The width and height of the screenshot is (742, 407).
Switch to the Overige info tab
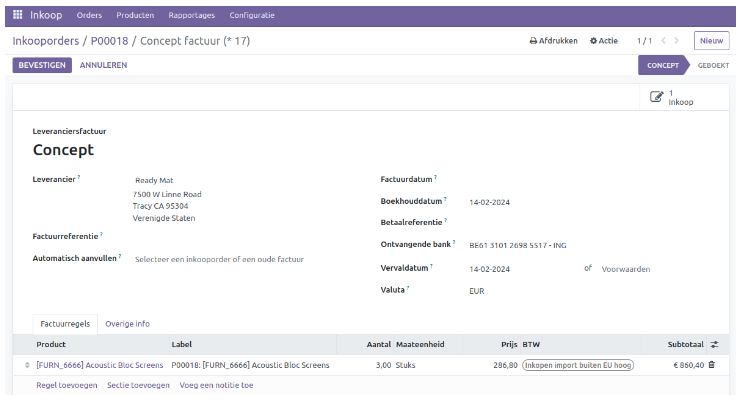127,324
